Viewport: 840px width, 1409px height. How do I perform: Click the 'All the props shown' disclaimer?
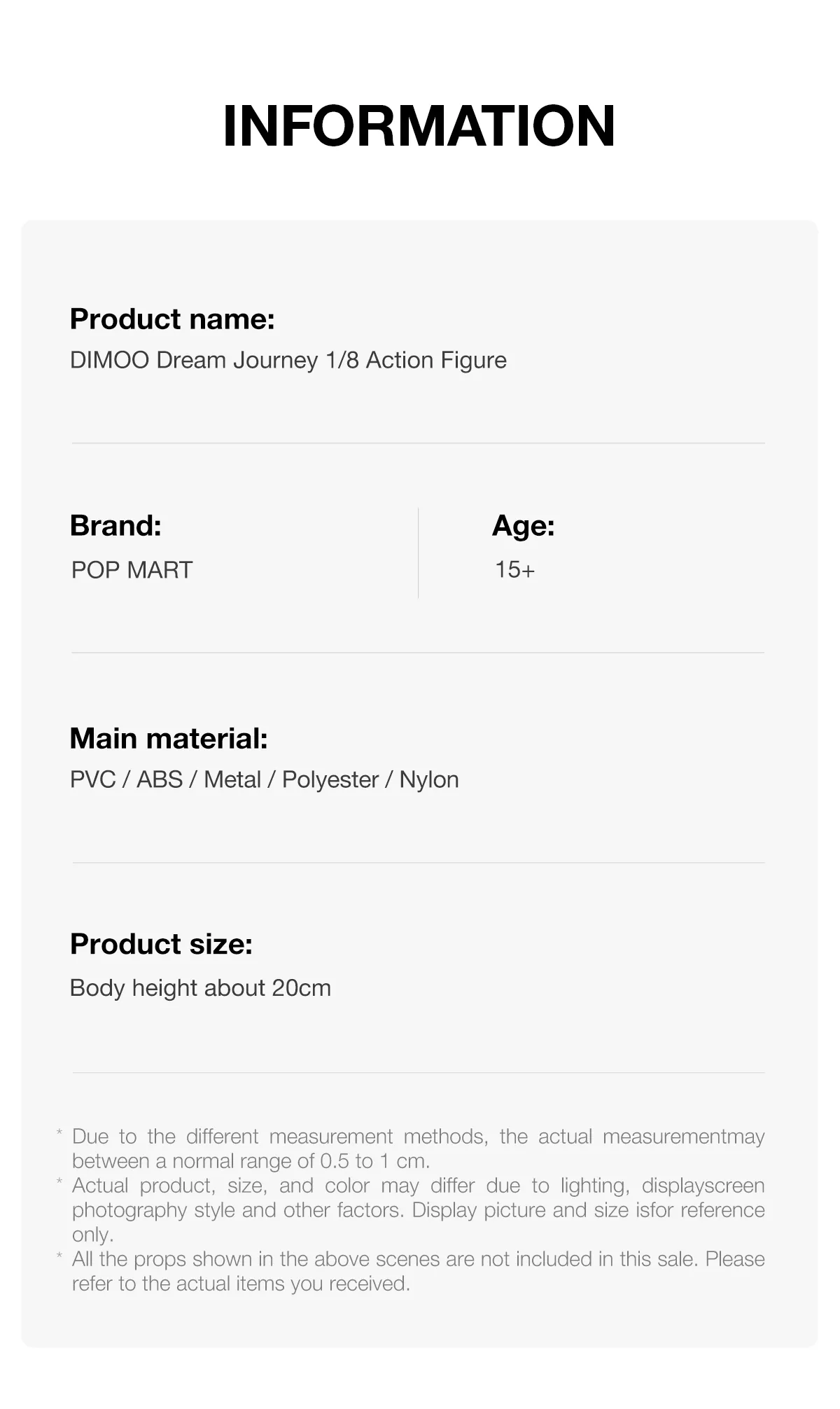pos(418,1271)
